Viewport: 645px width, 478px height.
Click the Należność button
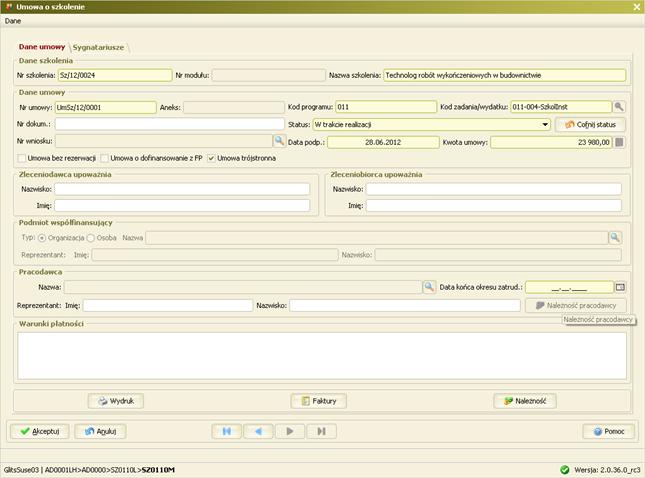click(525, 401)
